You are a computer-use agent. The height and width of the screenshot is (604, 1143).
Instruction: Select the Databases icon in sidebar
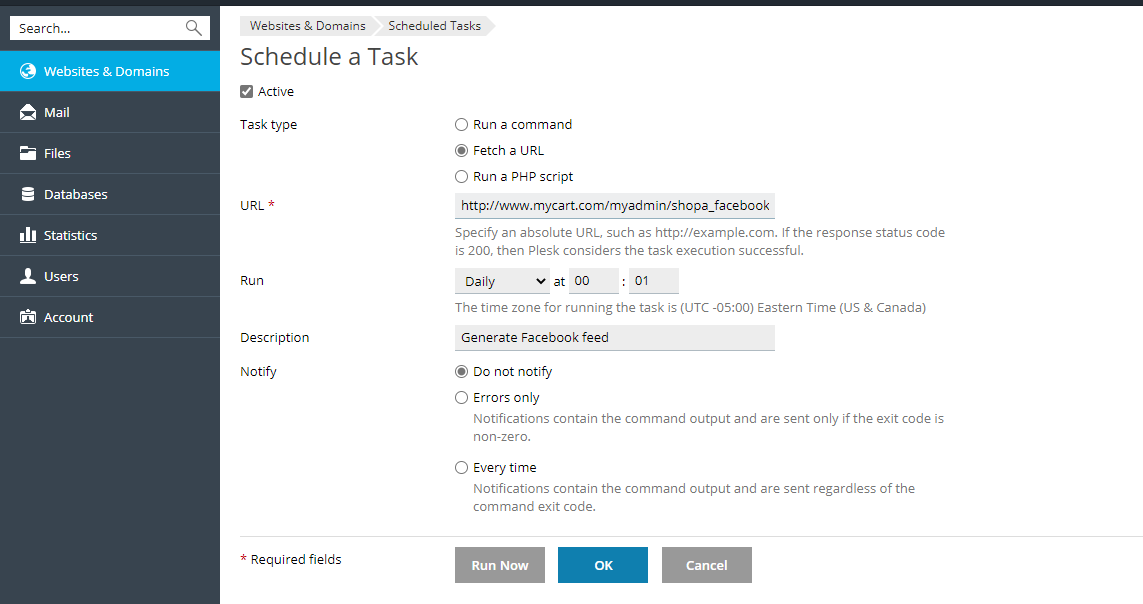pos(28,194)
